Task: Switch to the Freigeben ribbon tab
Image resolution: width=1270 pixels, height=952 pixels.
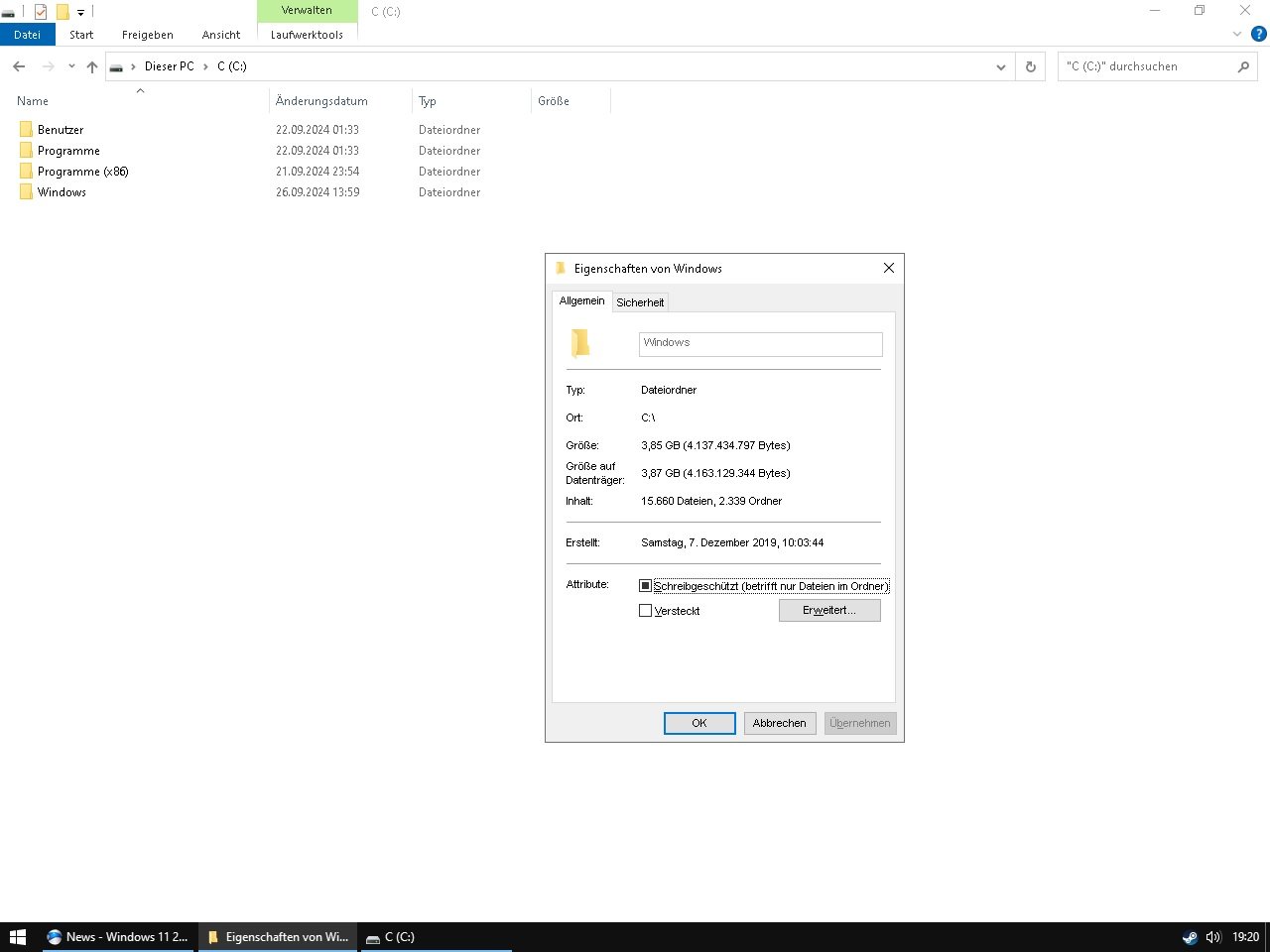Action: tap(148, 35)
